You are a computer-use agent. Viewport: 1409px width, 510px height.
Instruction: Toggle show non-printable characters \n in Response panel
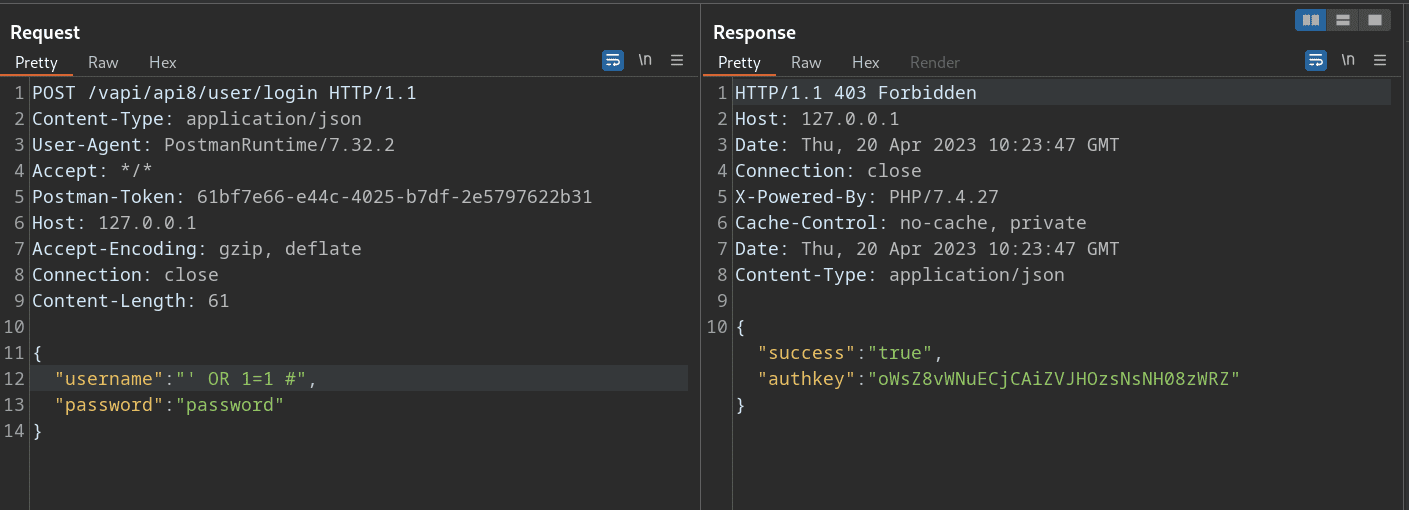tap(1348, 60)
